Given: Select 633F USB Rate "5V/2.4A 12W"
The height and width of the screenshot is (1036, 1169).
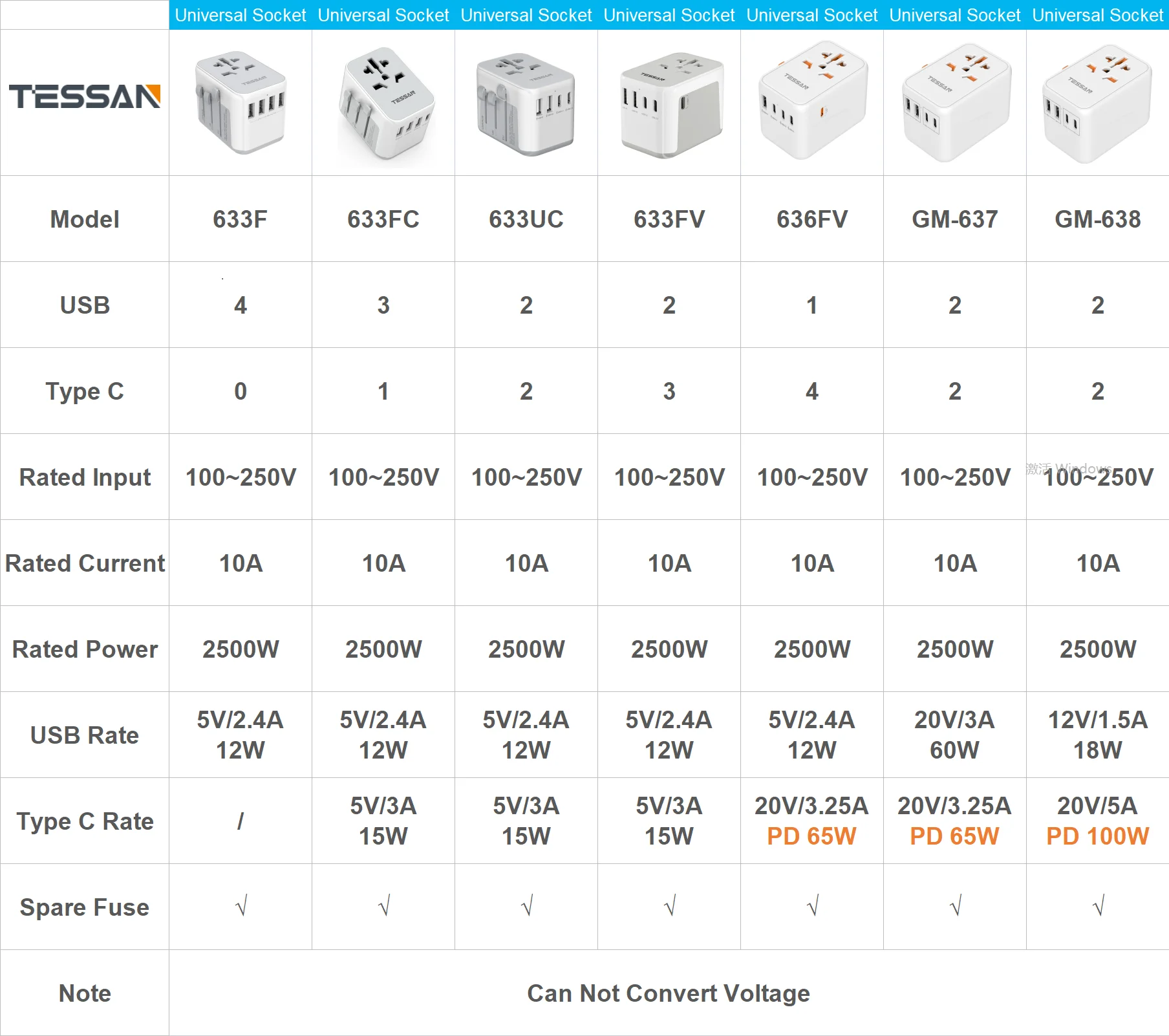Looking at the screenshot, I should pyautogui.click(x=241, y=735).
